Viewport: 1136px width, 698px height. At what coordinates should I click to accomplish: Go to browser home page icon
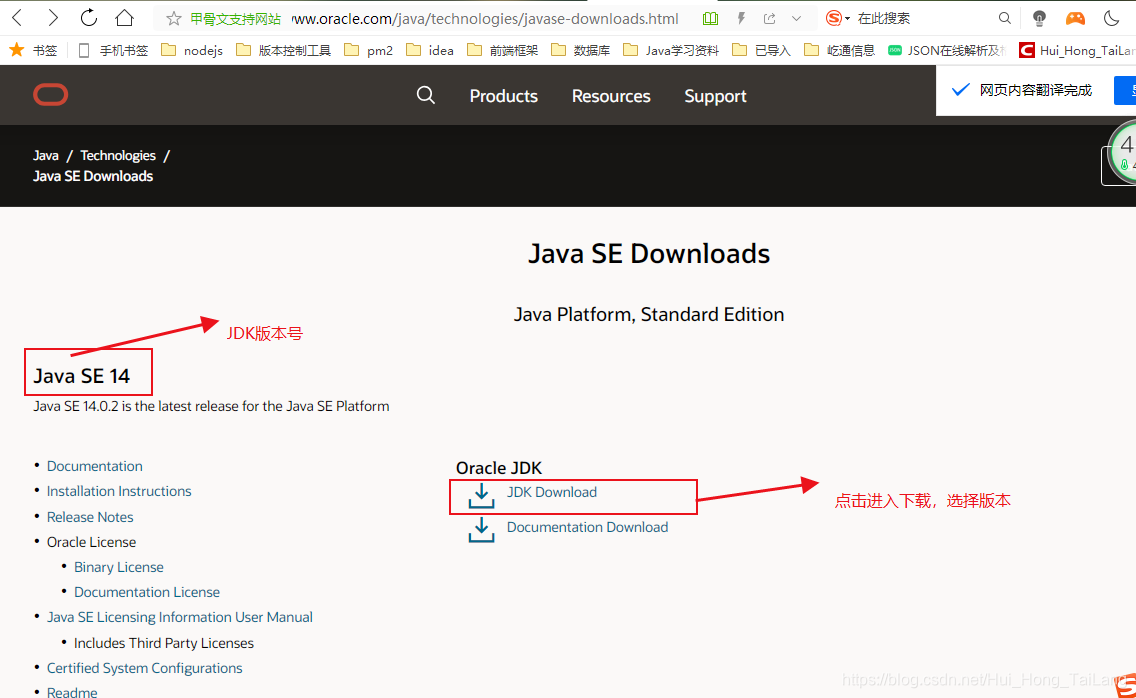[125, 17]
